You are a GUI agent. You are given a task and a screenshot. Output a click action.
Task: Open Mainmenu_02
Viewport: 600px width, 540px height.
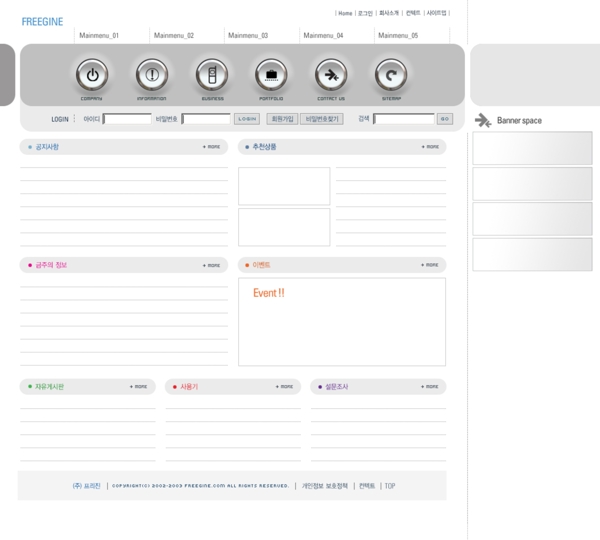[x=174, y=36]
